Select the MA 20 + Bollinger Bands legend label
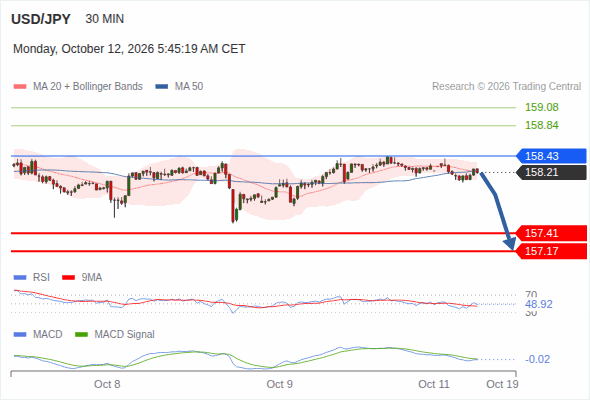The image size is (590, 400). [88, 87]
